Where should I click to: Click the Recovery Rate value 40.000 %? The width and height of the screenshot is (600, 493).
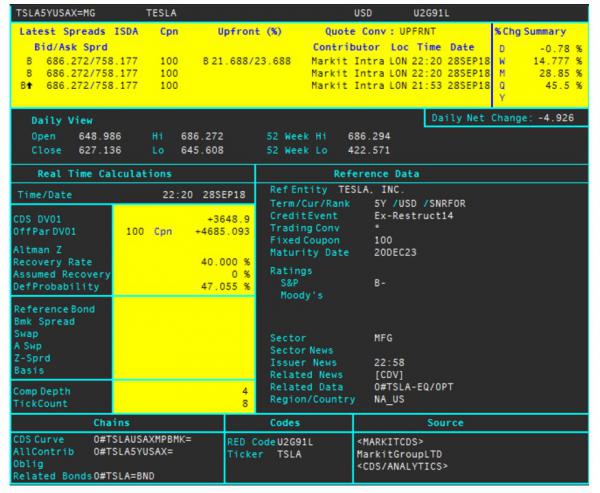point(225,262)
